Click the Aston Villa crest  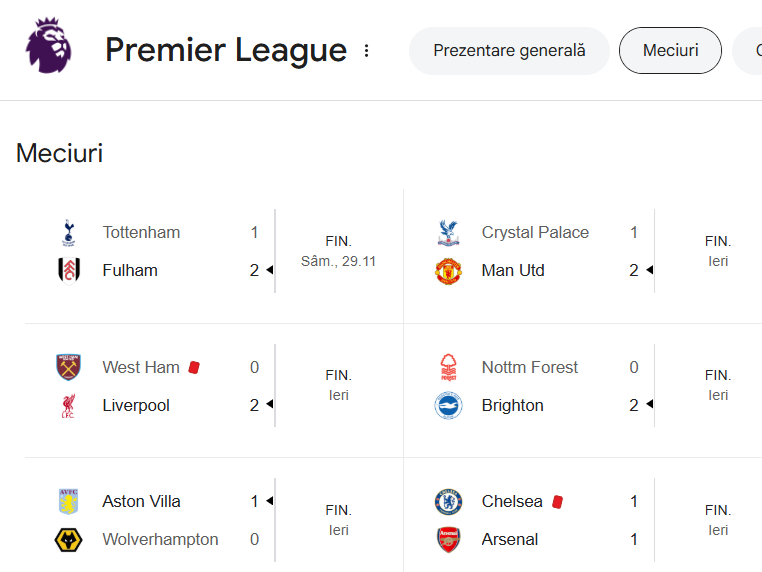click(x=68, y=502)
